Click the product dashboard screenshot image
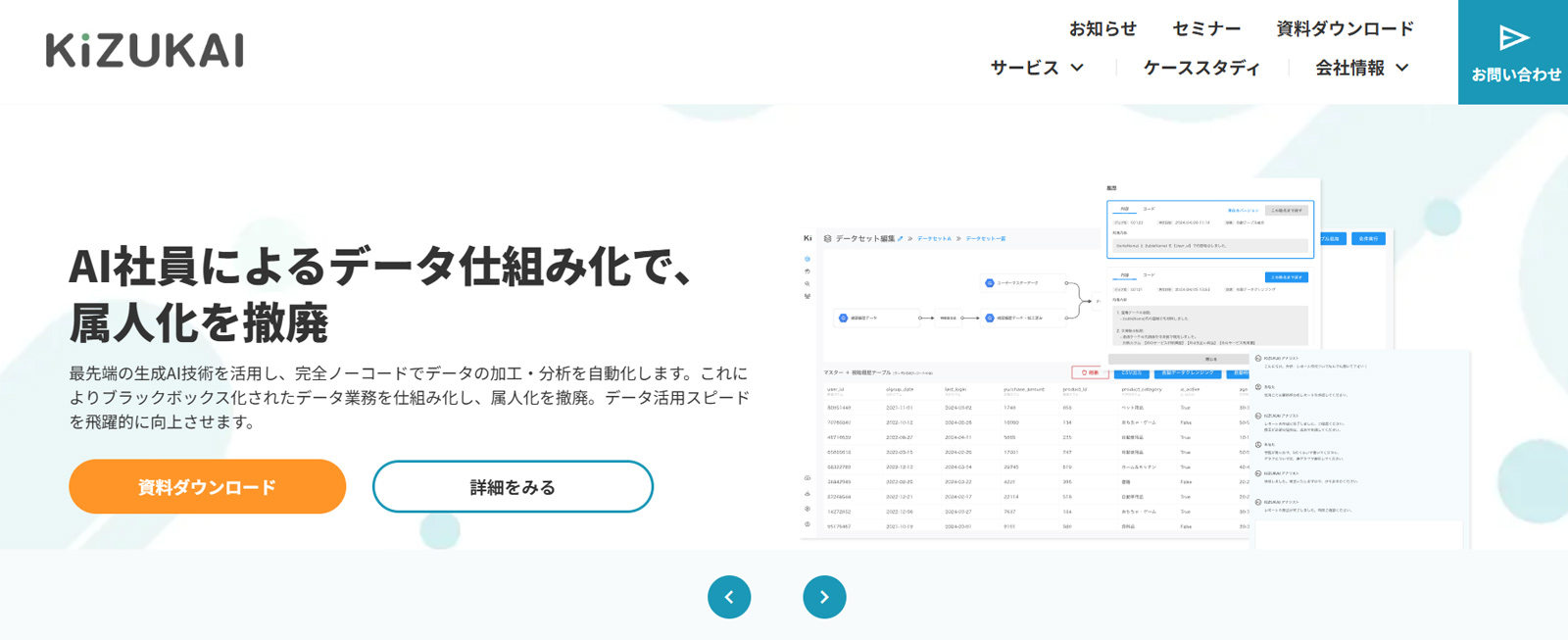This screenshot has width=1568, height=640. point(1137,363)
